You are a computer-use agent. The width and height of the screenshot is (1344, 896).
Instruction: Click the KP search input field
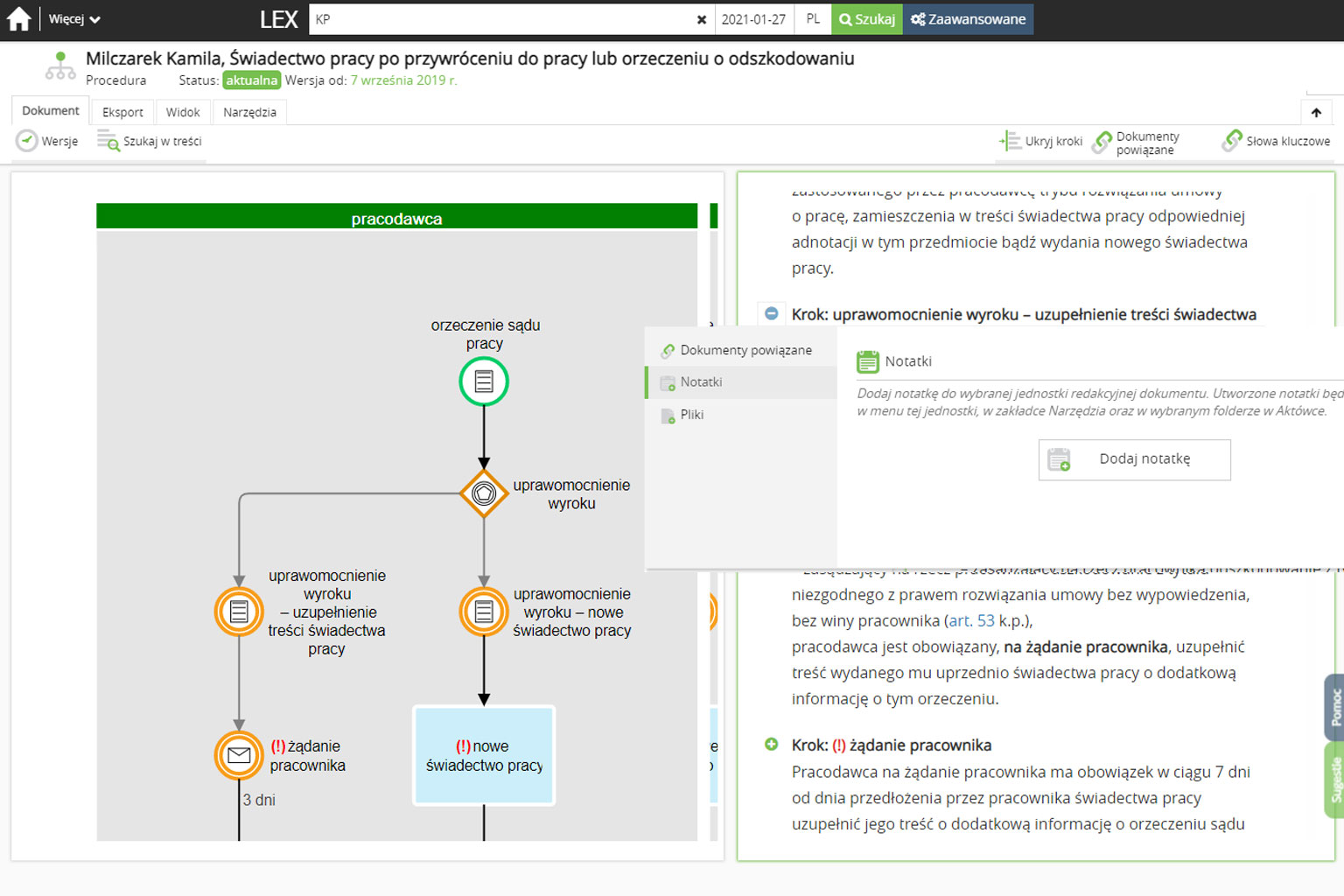coord(499,19)
